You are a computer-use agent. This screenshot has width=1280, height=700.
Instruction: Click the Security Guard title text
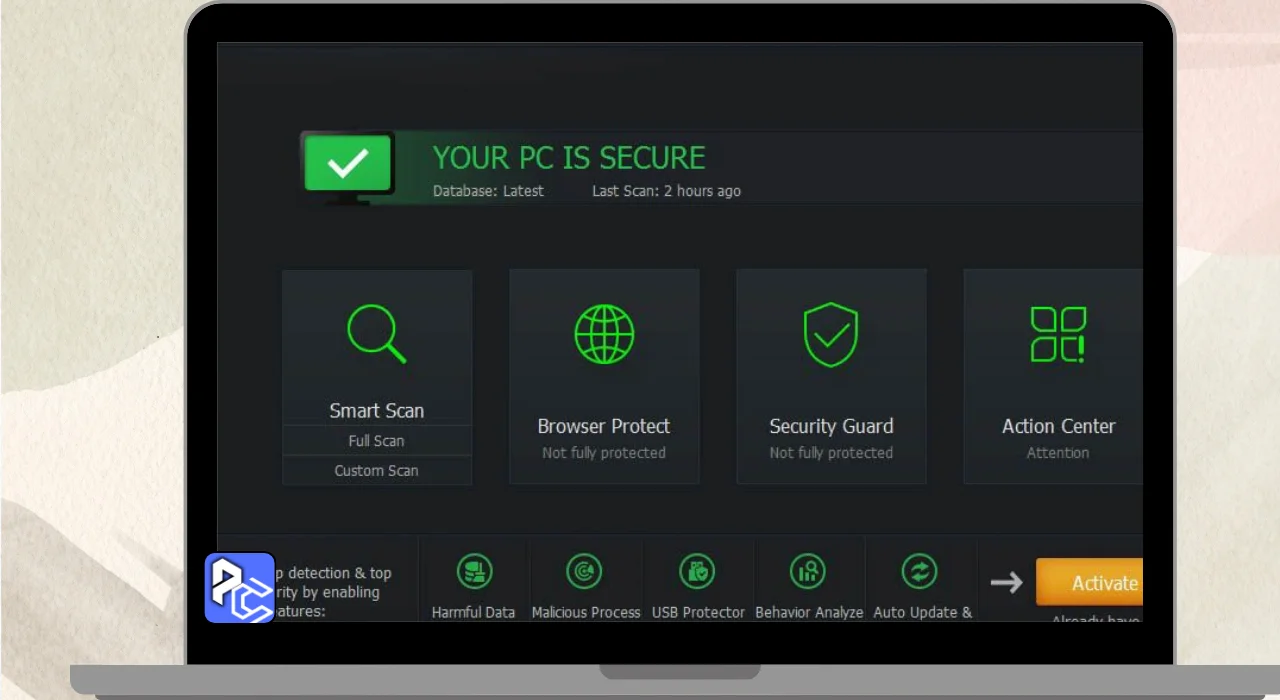point(831,426)
